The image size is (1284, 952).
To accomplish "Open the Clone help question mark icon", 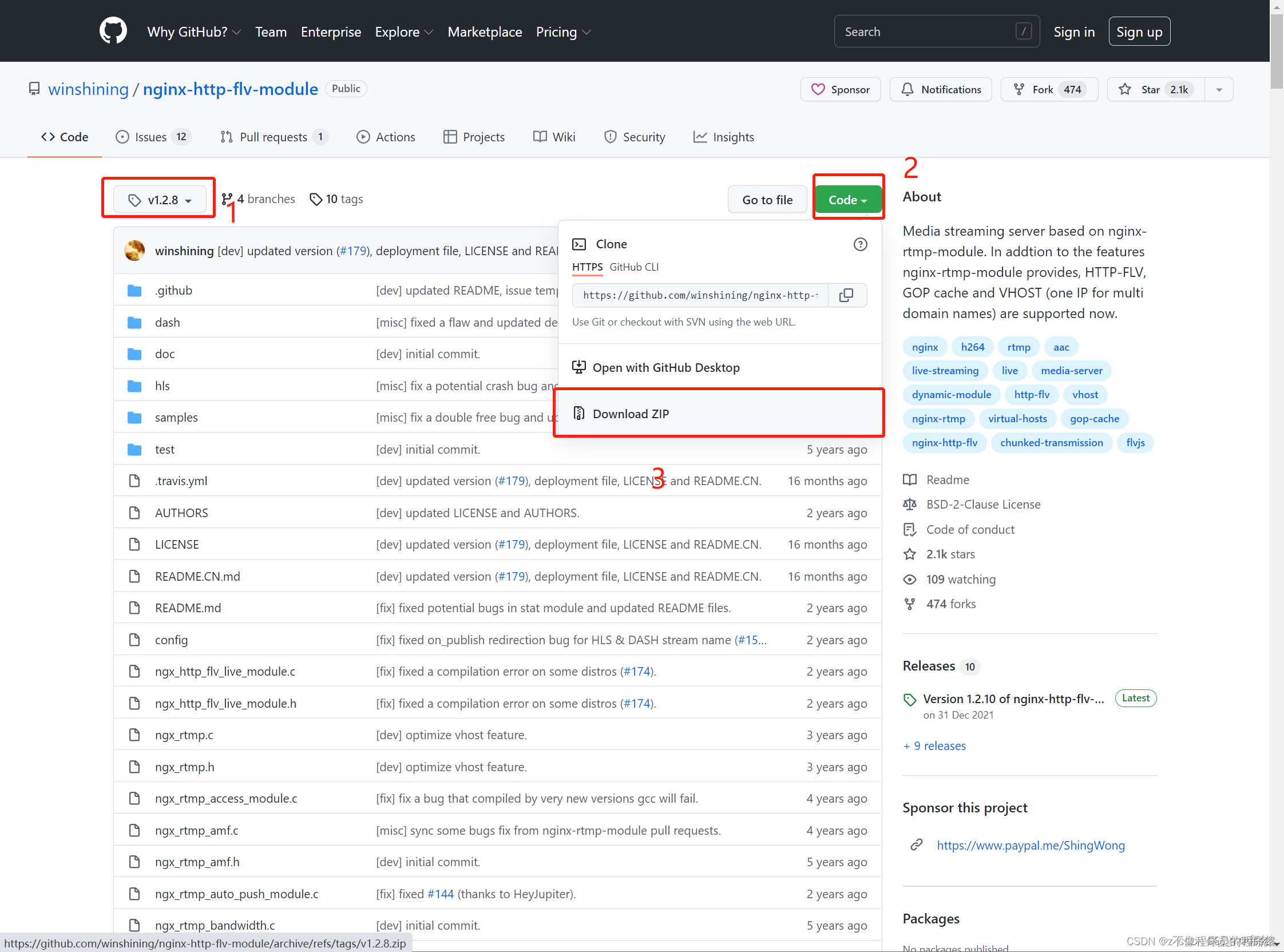I will (x=860, y=244).
